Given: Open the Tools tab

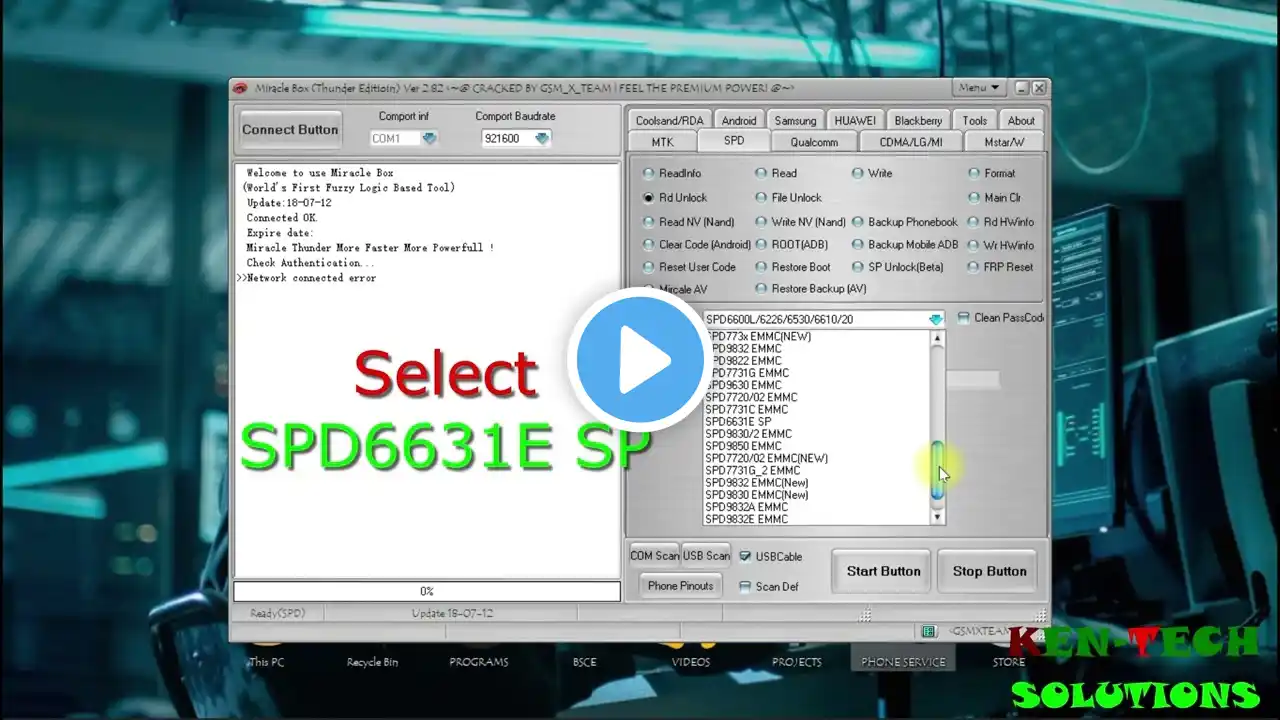Looking at the screenshot, I should point(975,120).
